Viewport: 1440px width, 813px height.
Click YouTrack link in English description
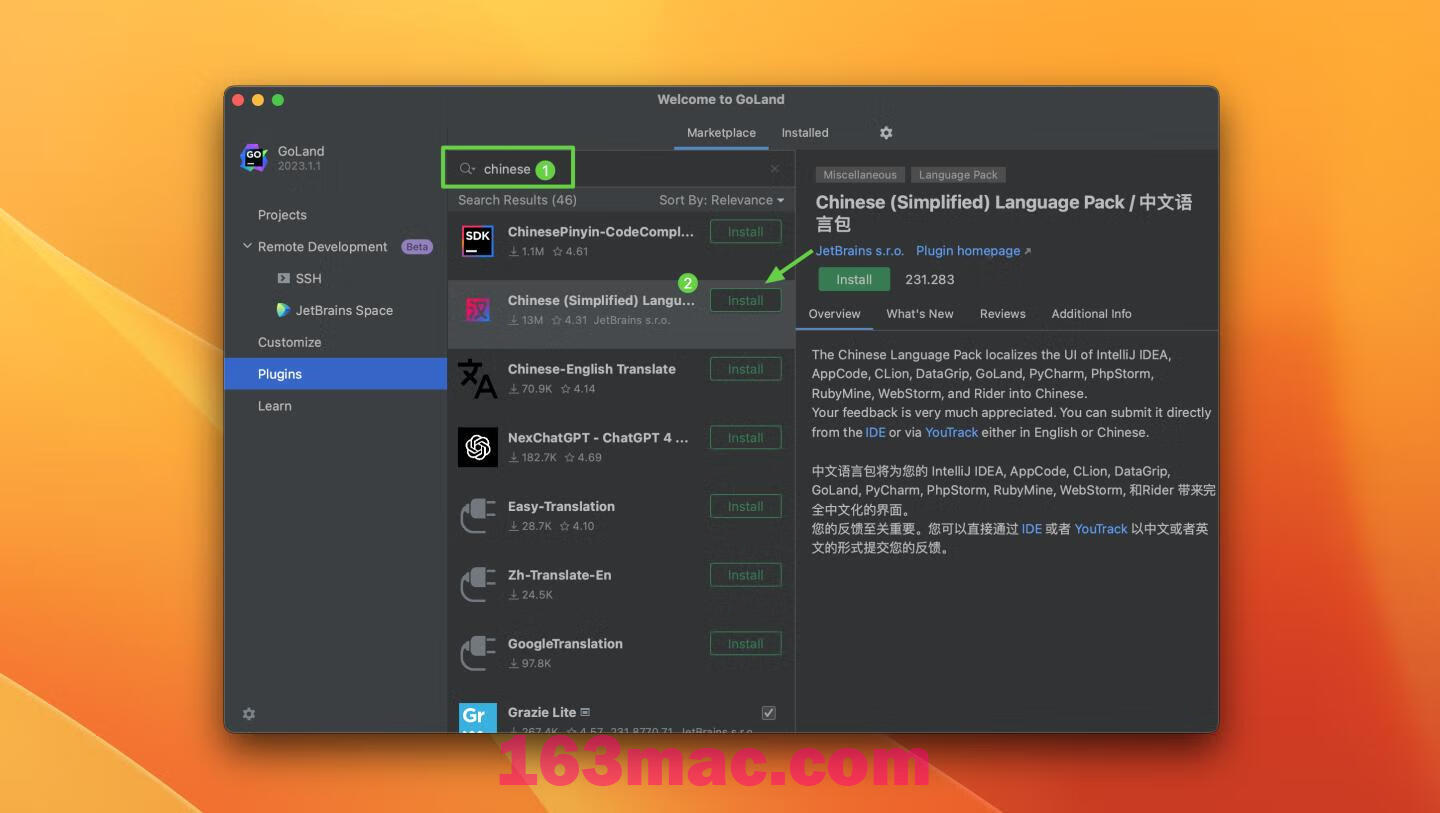click(x=951, y=432)
